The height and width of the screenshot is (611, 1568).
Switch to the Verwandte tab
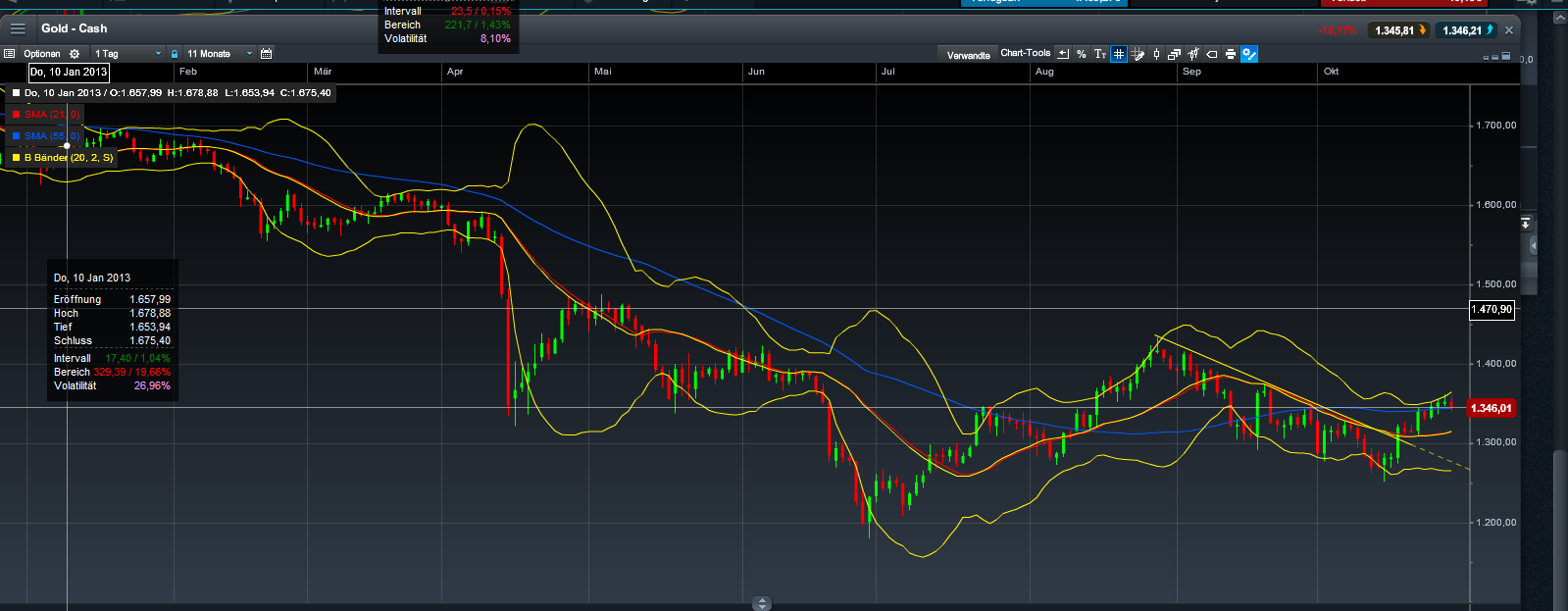tap(968, 55)
